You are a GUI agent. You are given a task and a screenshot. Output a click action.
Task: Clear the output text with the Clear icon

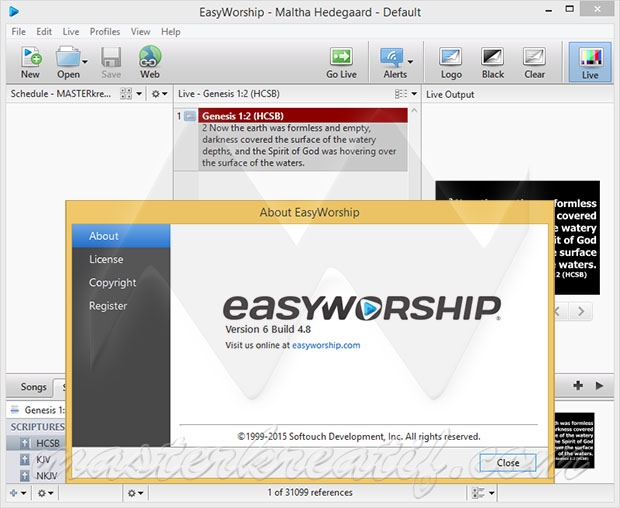[535, 62]
